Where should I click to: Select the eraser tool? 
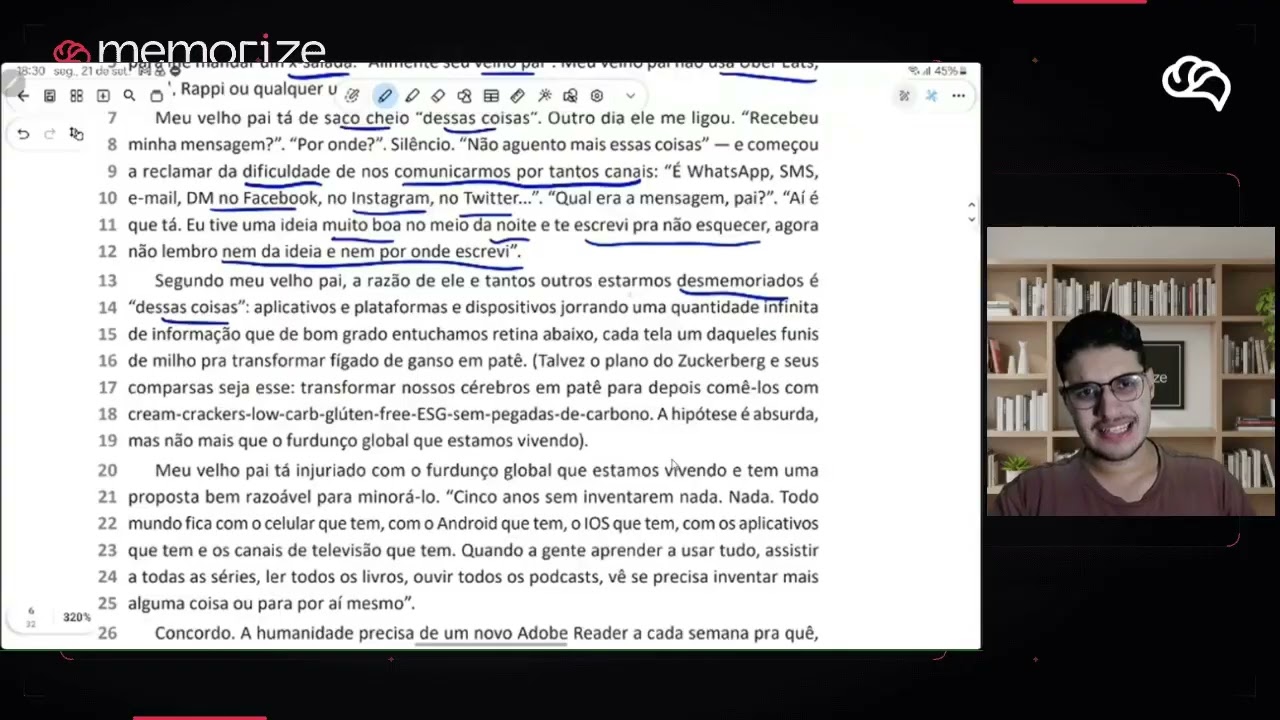(x=438, y=96)
